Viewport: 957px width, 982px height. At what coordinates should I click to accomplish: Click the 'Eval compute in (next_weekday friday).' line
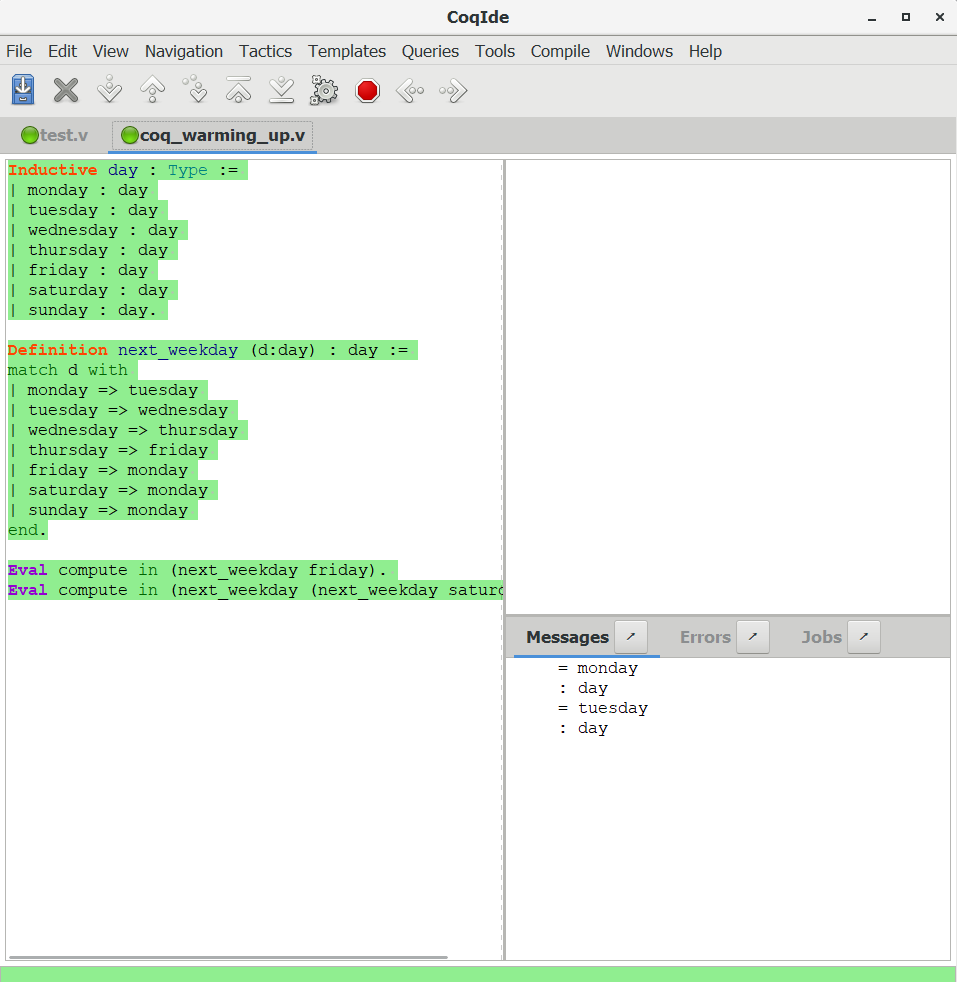(198, 570)
